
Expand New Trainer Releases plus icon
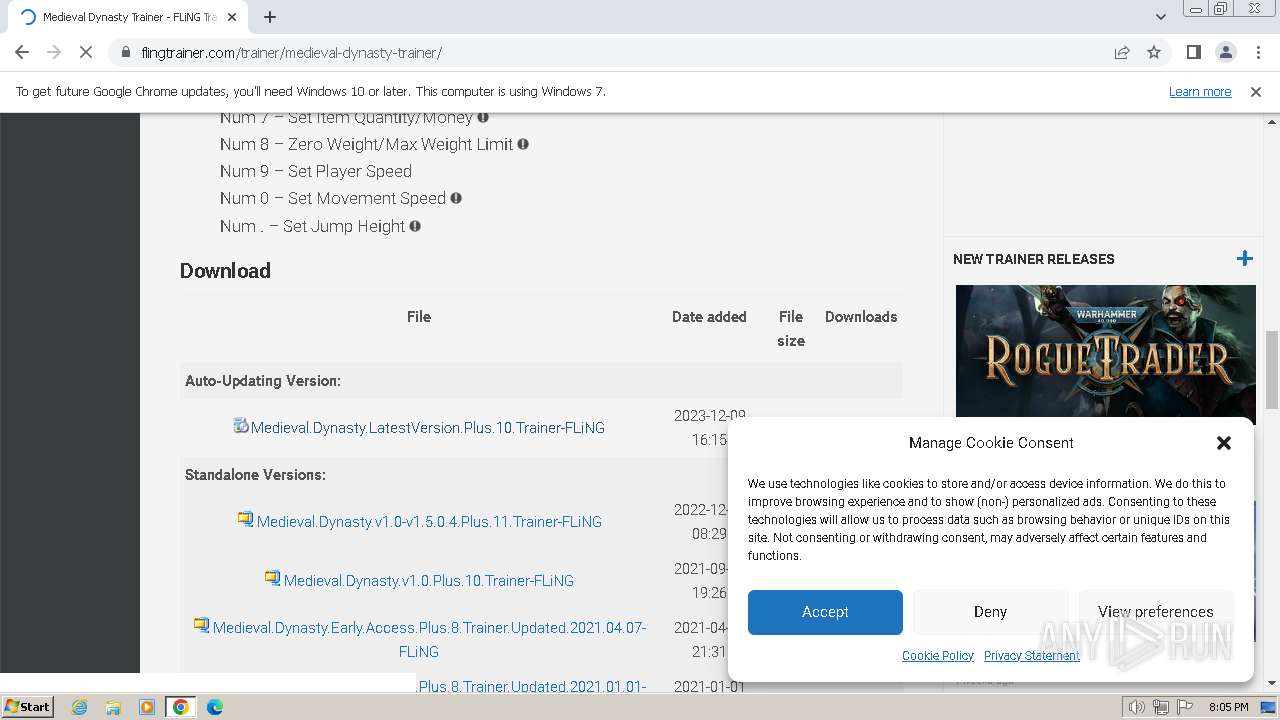[1244, 259]
